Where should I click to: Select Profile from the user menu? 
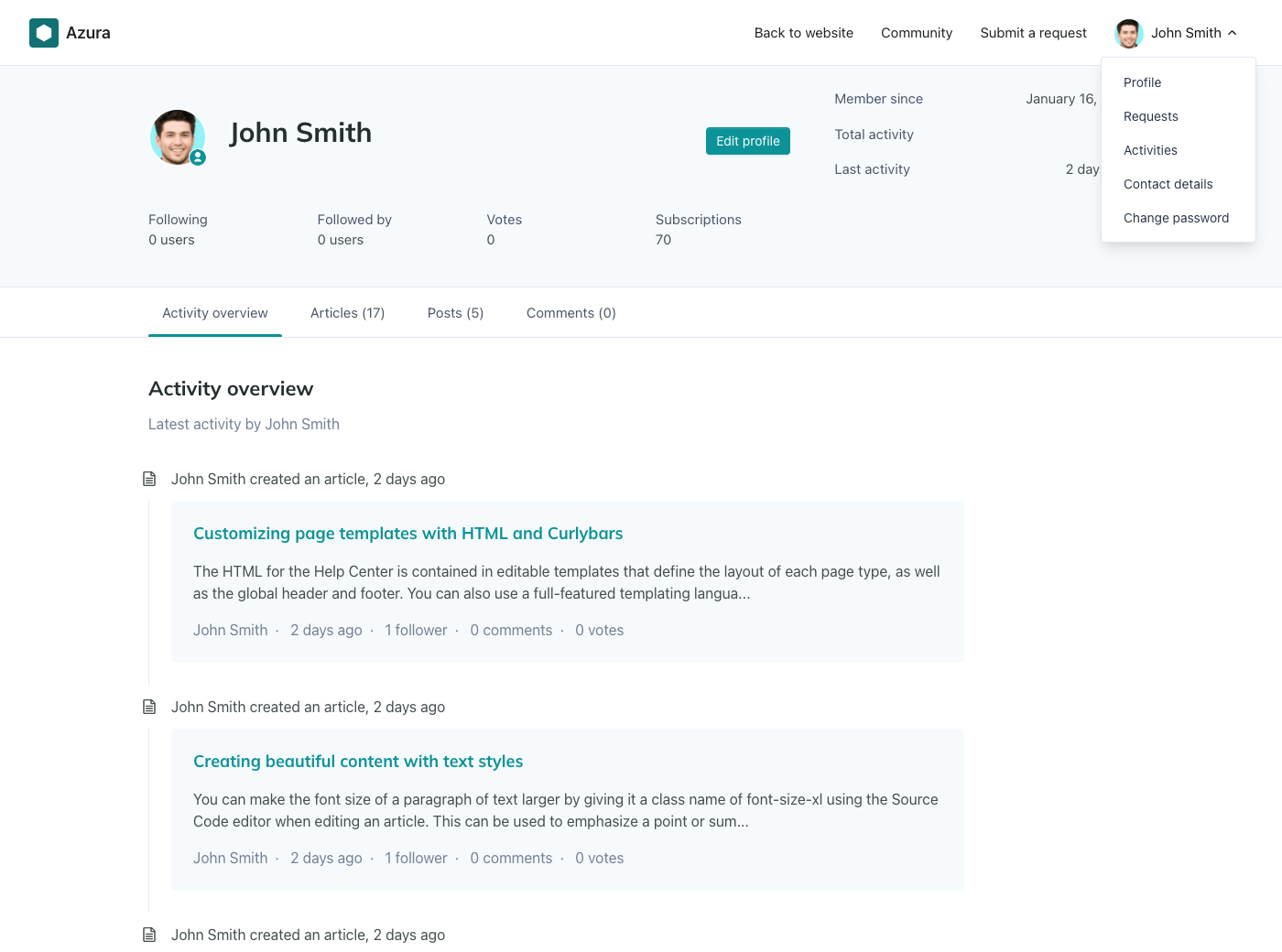1142,82
